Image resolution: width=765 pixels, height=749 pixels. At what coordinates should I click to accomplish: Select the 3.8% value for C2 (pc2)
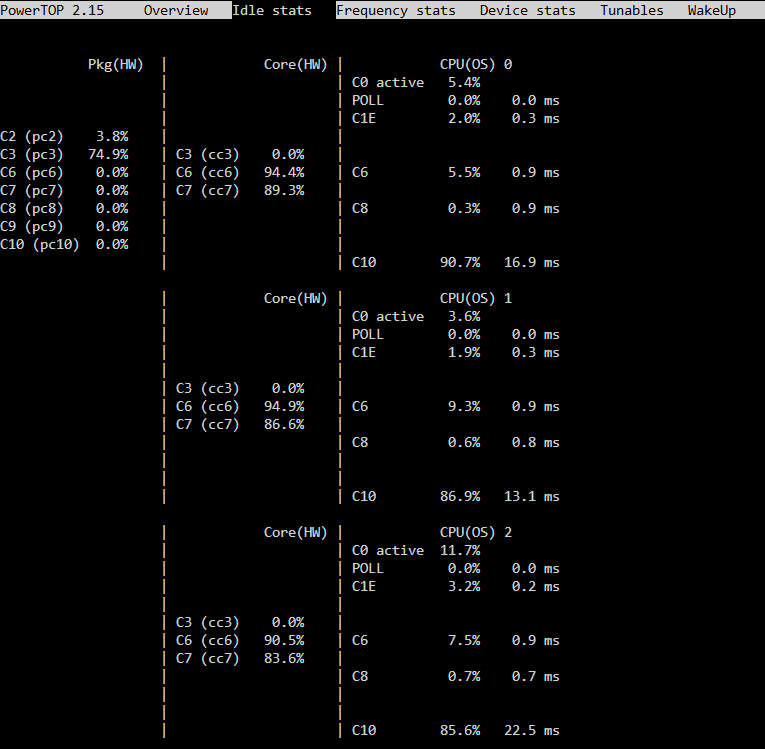112,136
